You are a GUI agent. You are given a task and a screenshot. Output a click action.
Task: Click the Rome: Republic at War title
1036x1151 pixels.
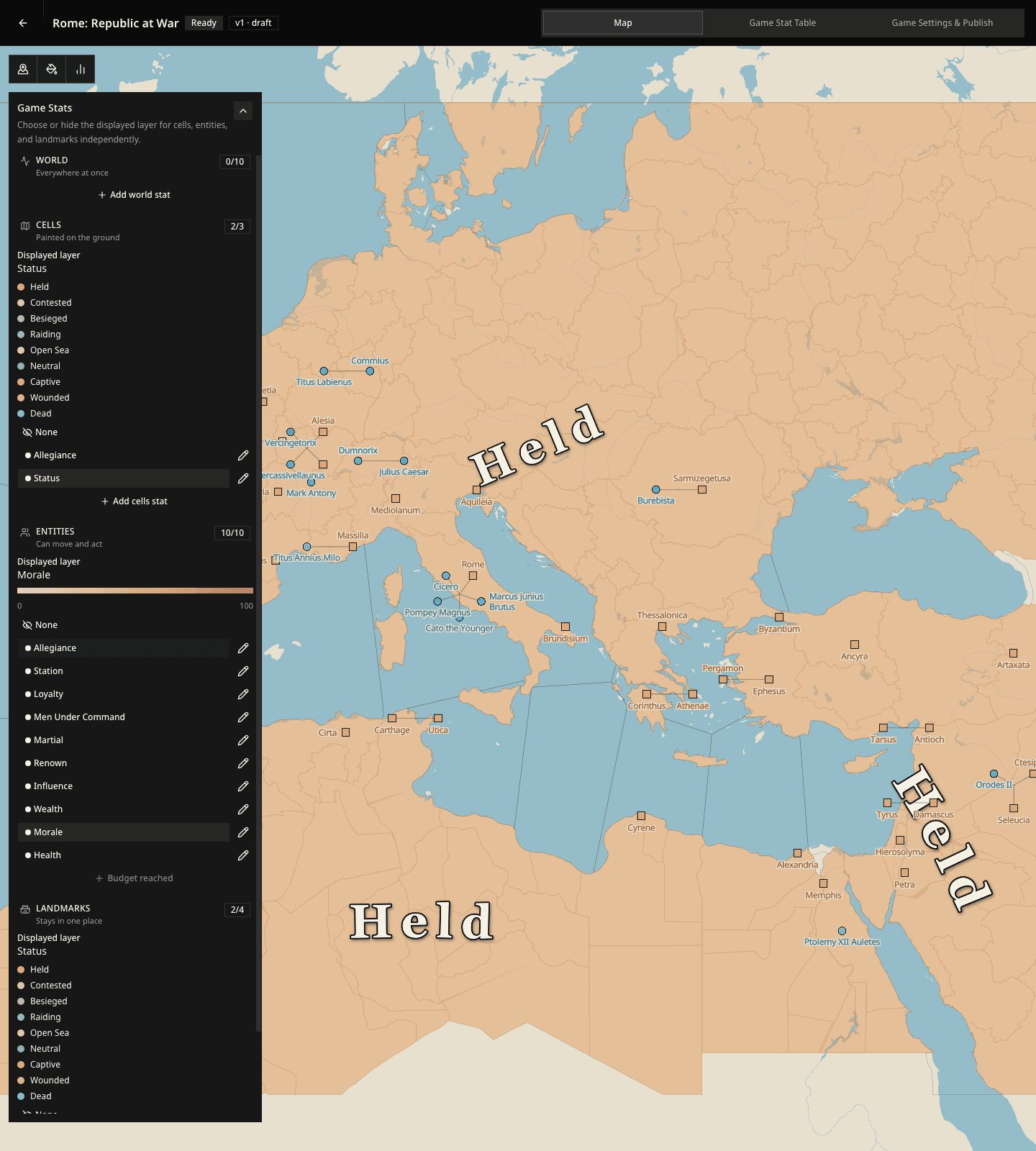pos(116,23)
